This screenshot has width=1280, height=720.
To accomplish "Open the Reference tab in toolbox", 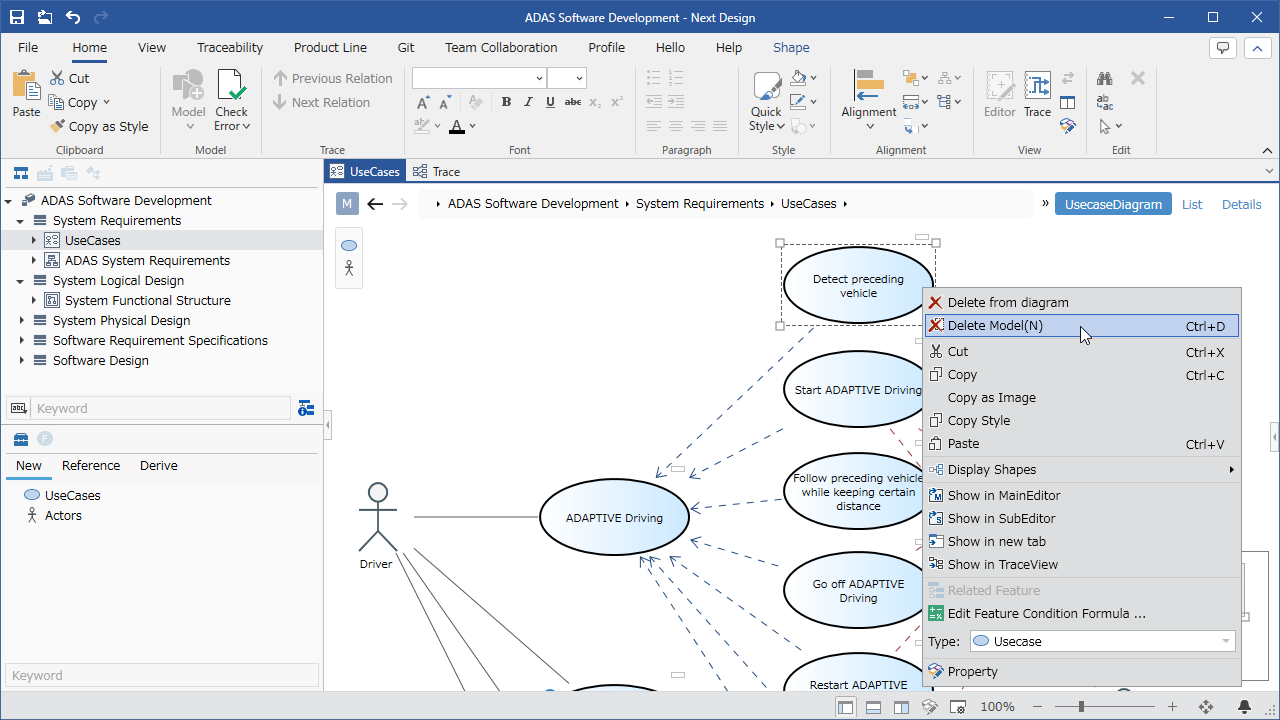I will (x=91, y=465).
